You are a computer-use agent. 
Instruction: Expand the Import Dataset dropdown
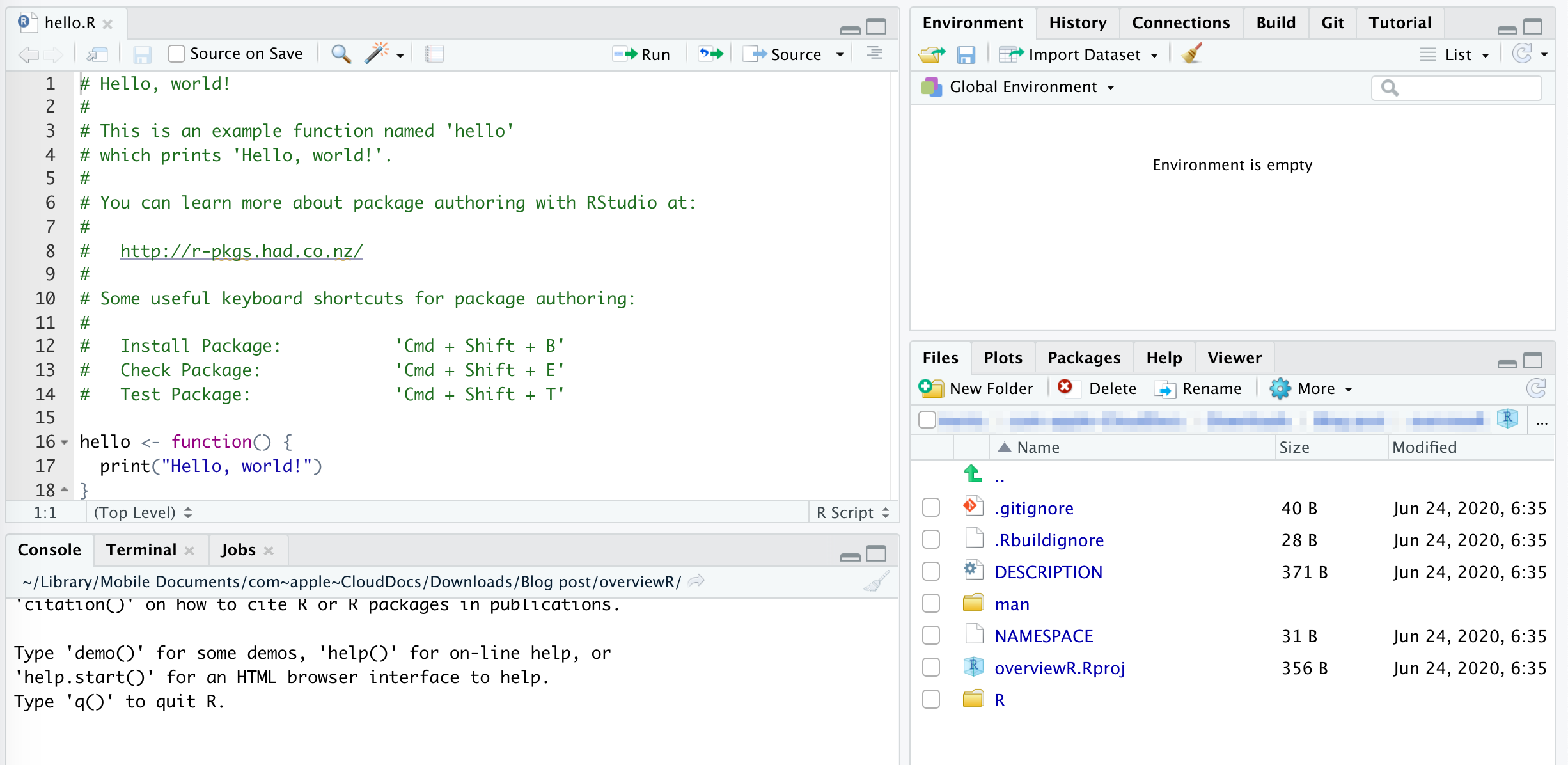1154,56
